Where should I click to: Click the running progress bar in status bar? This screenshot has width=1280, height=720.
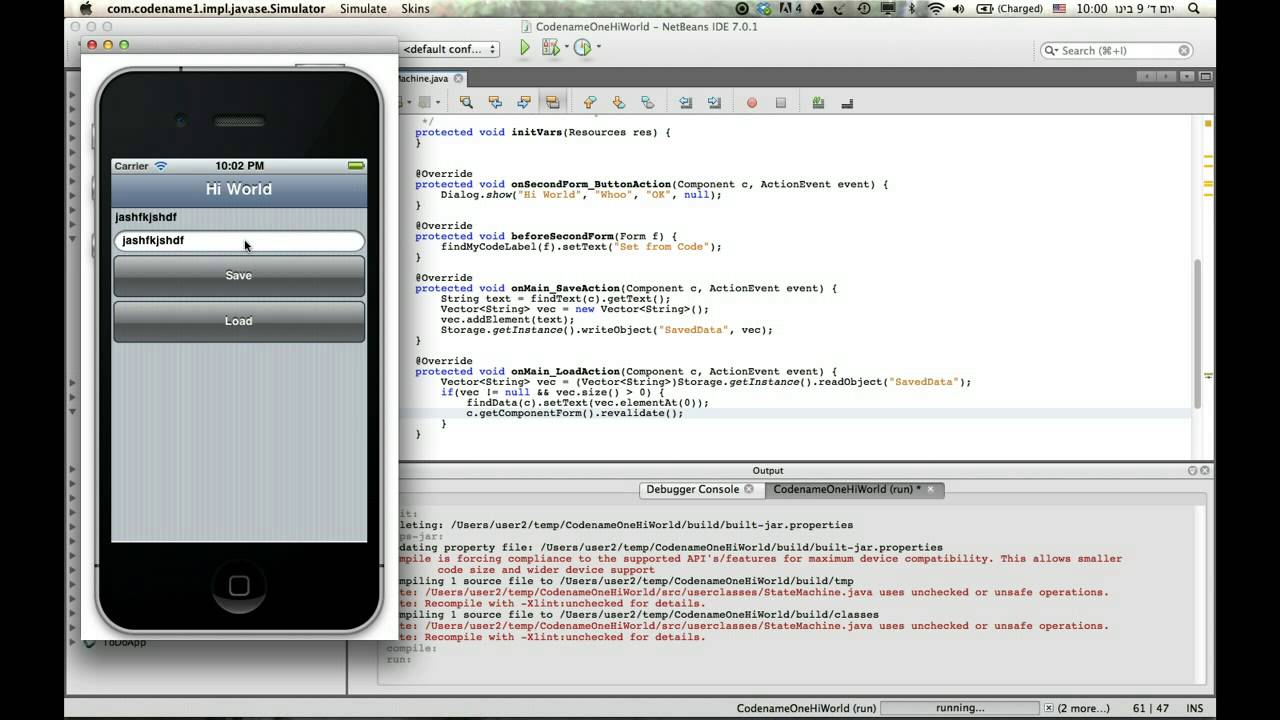coord(960,708)
